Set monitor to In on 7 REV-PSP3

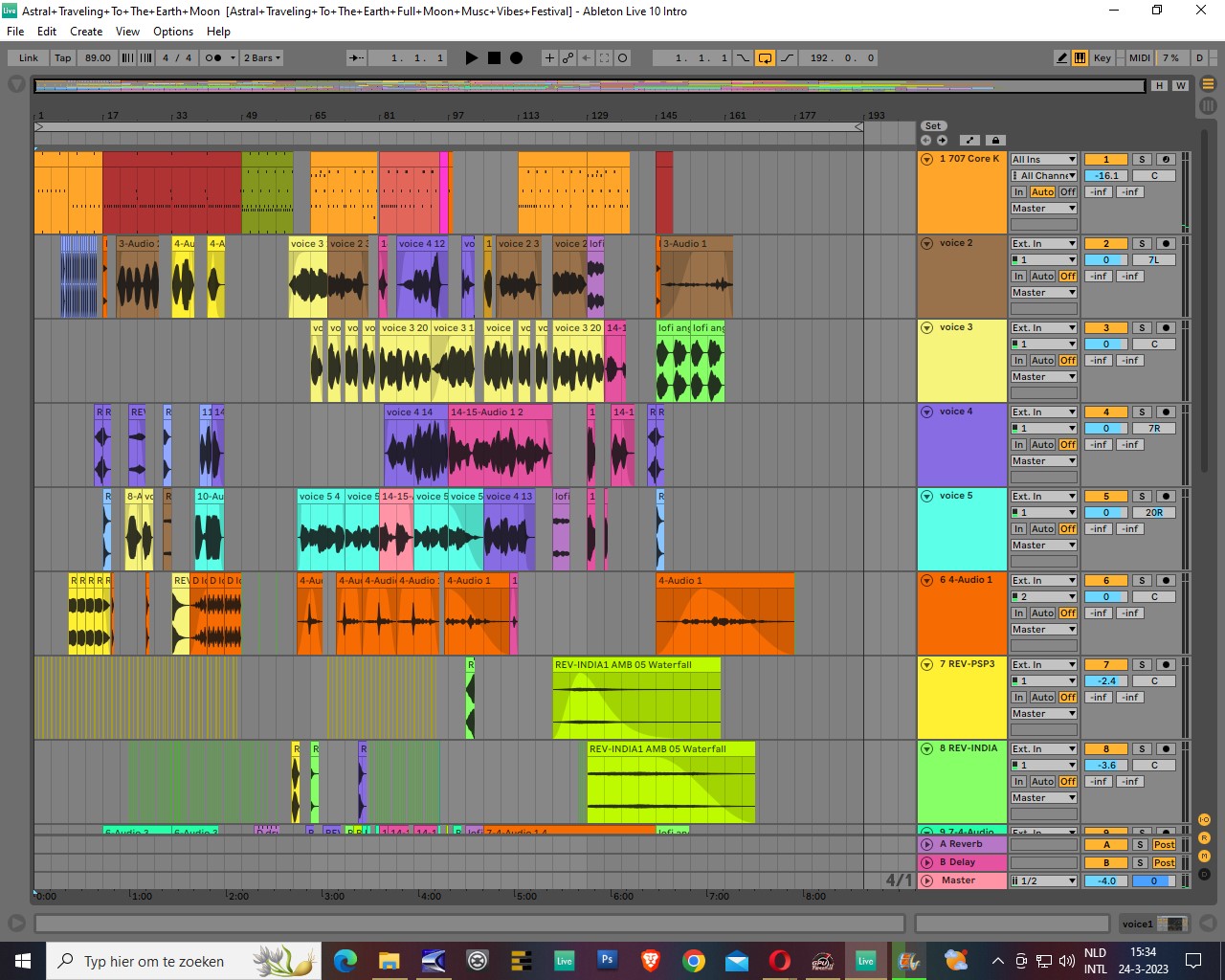(1019, 698)
